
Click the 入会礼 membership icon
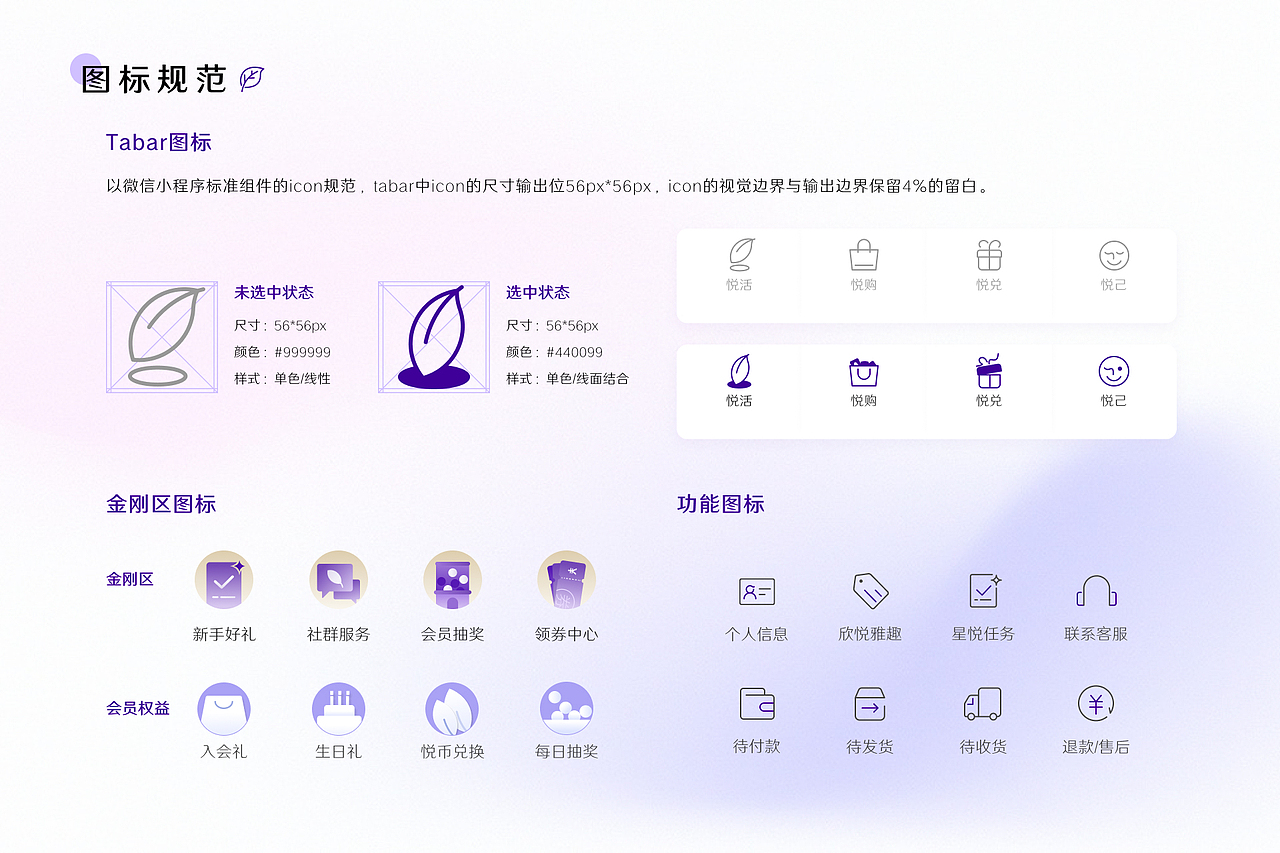tap(224, 707)
